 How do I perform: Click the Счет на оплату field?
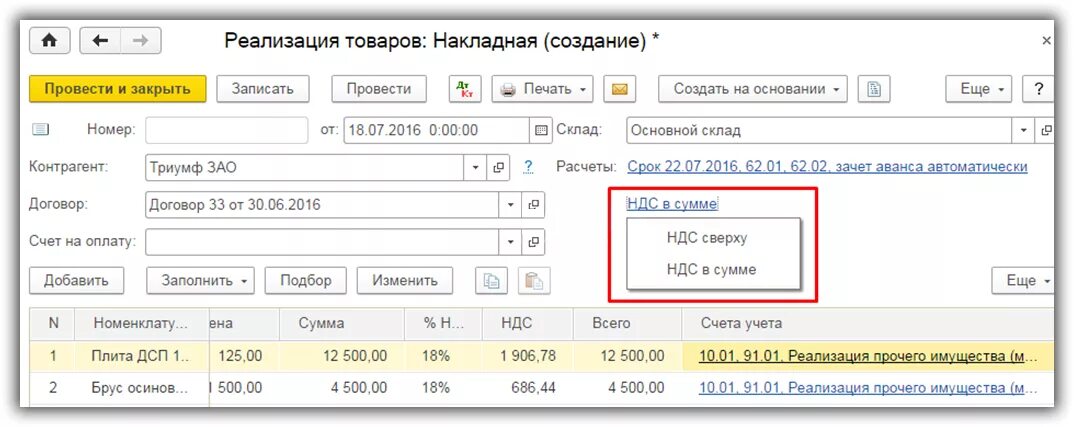(x=322, y=241)
